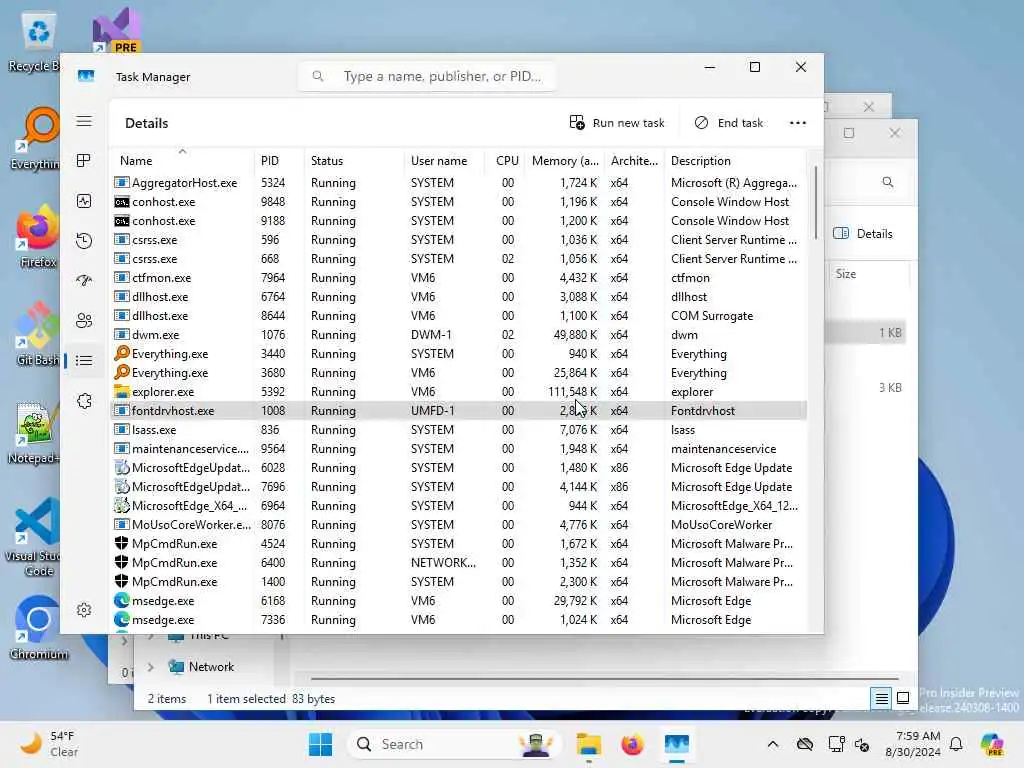Click End task button
The width and height of the screenshot is (1024, 768).
pos(729,123)
